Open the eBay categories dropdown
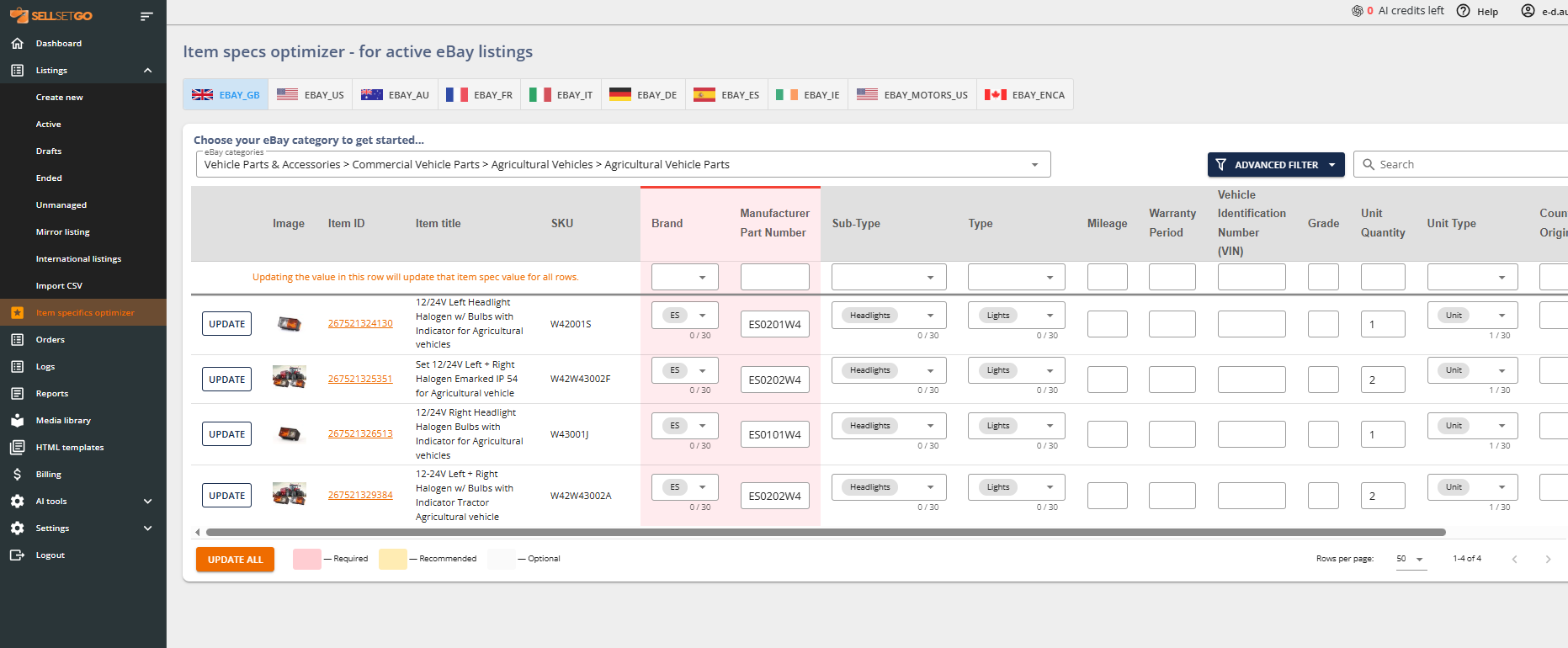 (1034, 165)
